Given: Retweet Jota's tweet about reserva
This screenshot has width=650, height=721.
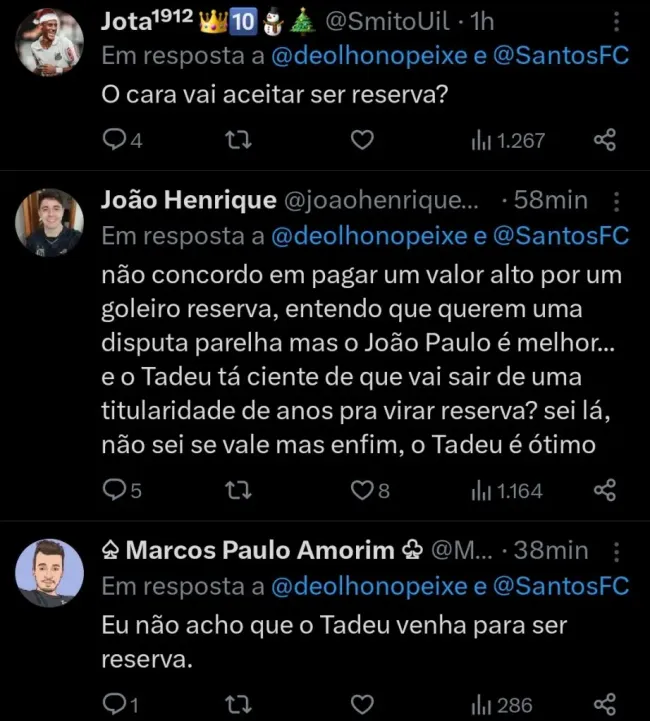Looking at the screenshot, I should [239, 140].
